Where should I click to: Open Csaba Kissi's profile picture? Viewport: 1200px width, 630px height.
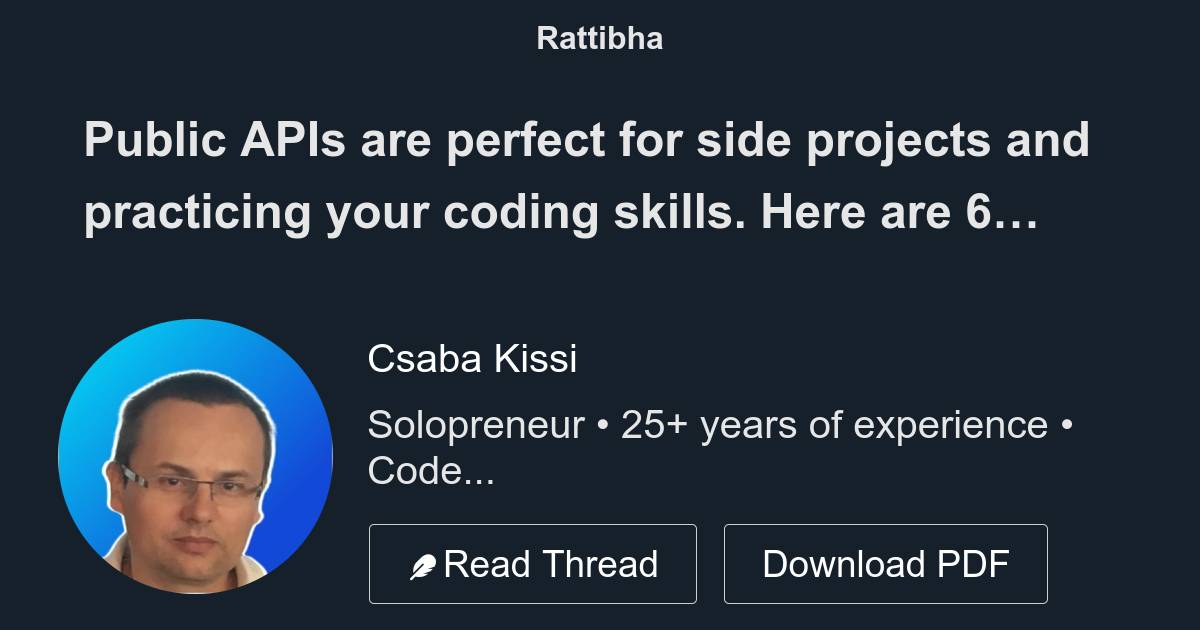click(196, 457)
